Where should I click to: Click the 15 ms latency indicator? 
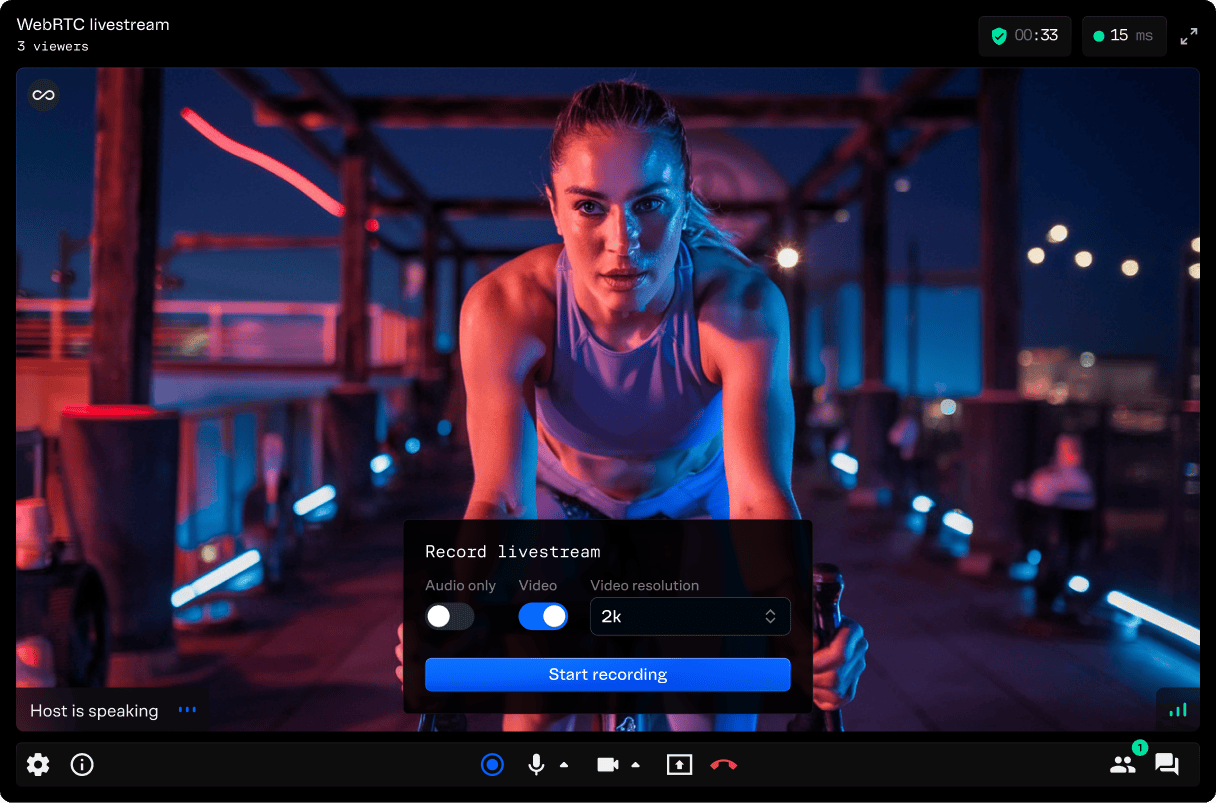point(1124,36)
